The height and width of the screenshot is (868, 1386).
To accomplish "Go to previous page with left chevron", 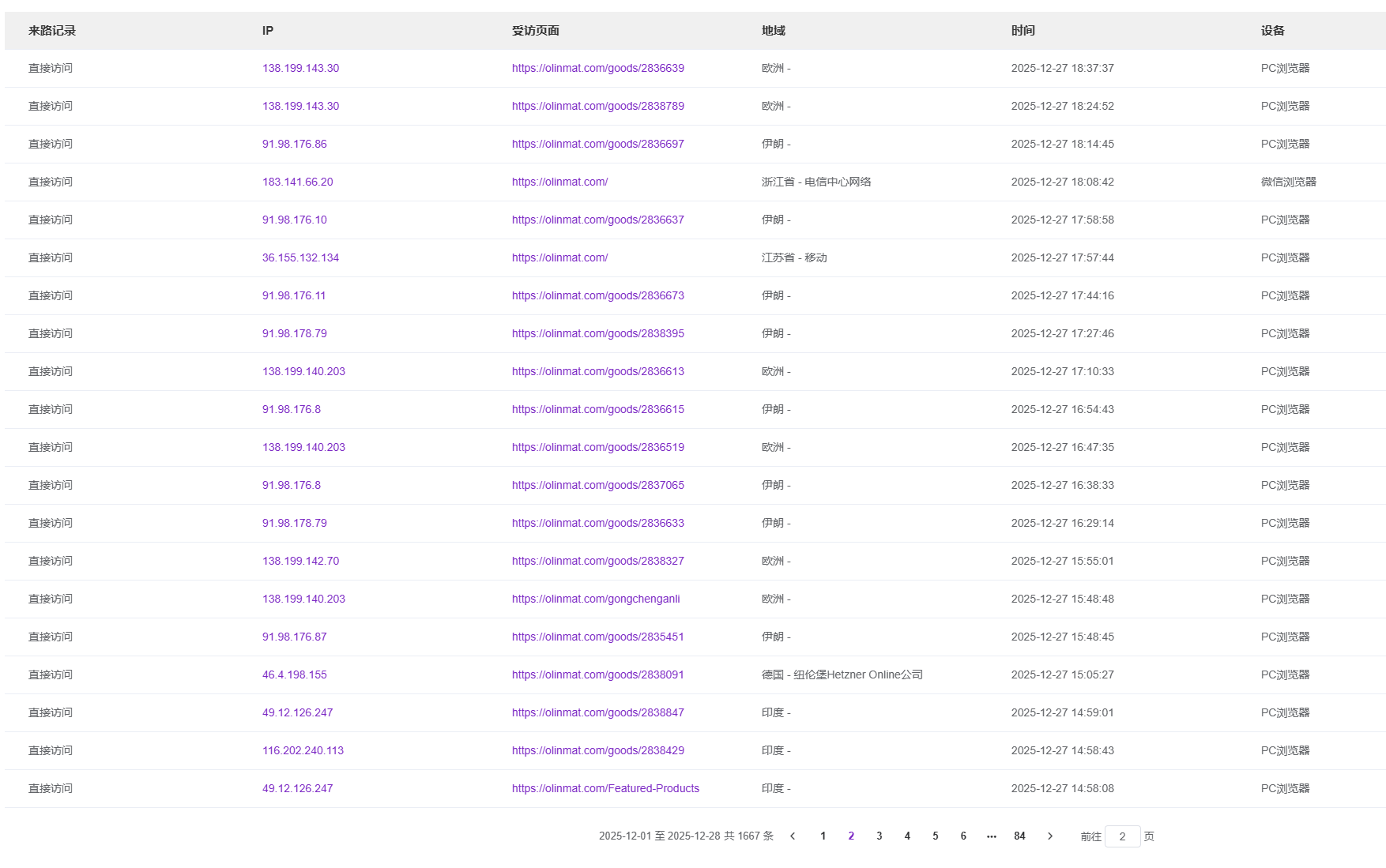I will pyautogui.click(x=793, y=836).
